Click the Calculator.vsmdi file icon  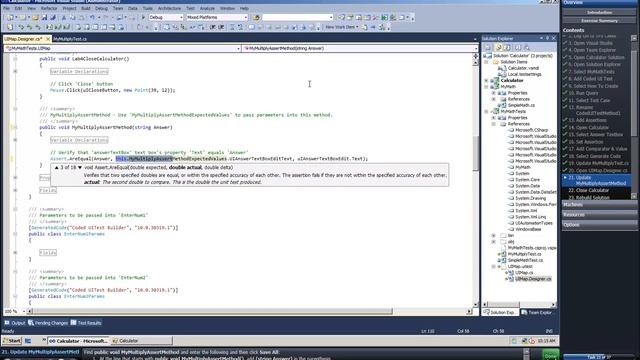tap(502, 68)
